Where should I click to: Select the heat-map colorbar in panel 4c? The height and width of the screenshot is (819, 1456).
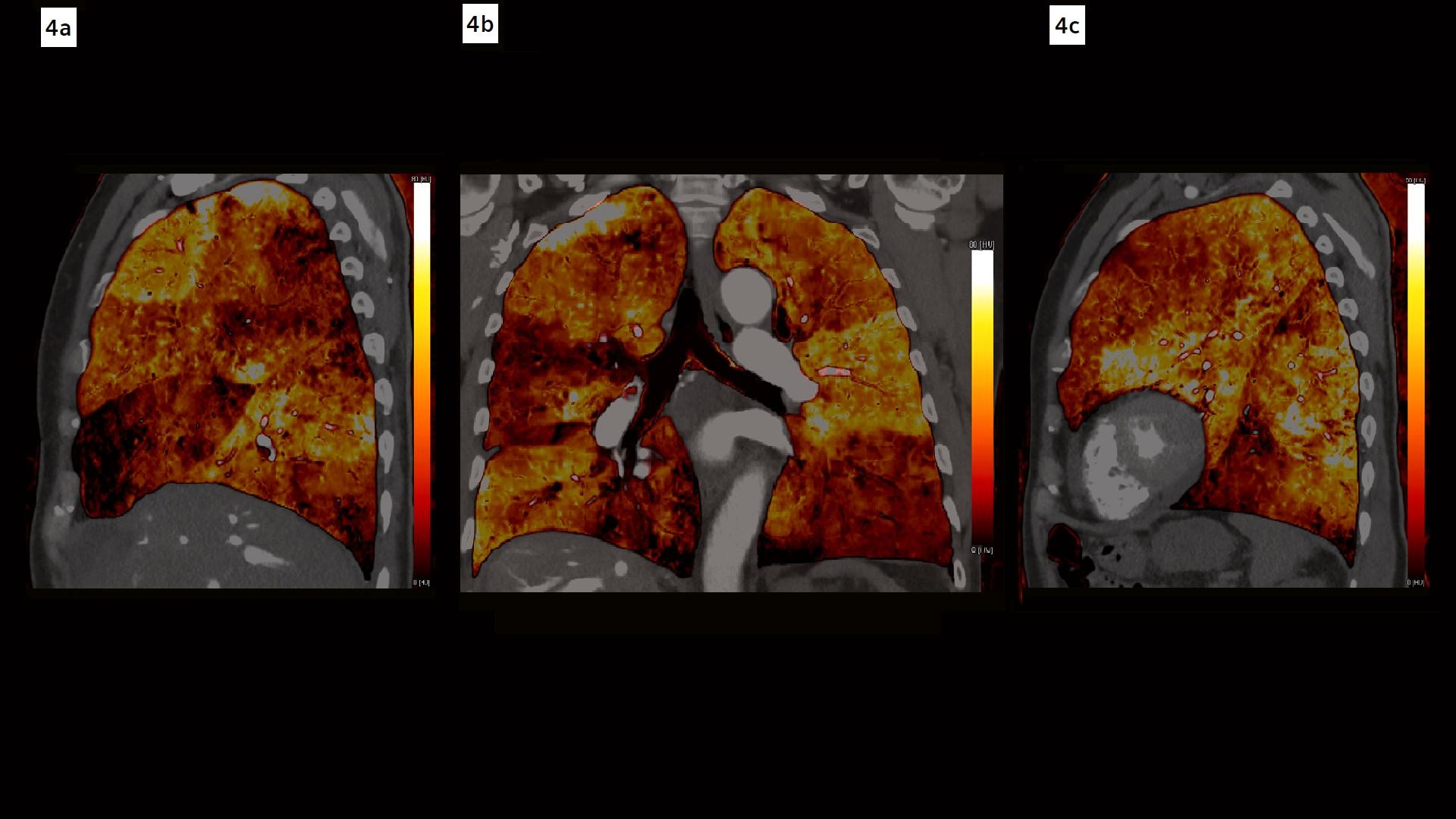point(1416,379)
